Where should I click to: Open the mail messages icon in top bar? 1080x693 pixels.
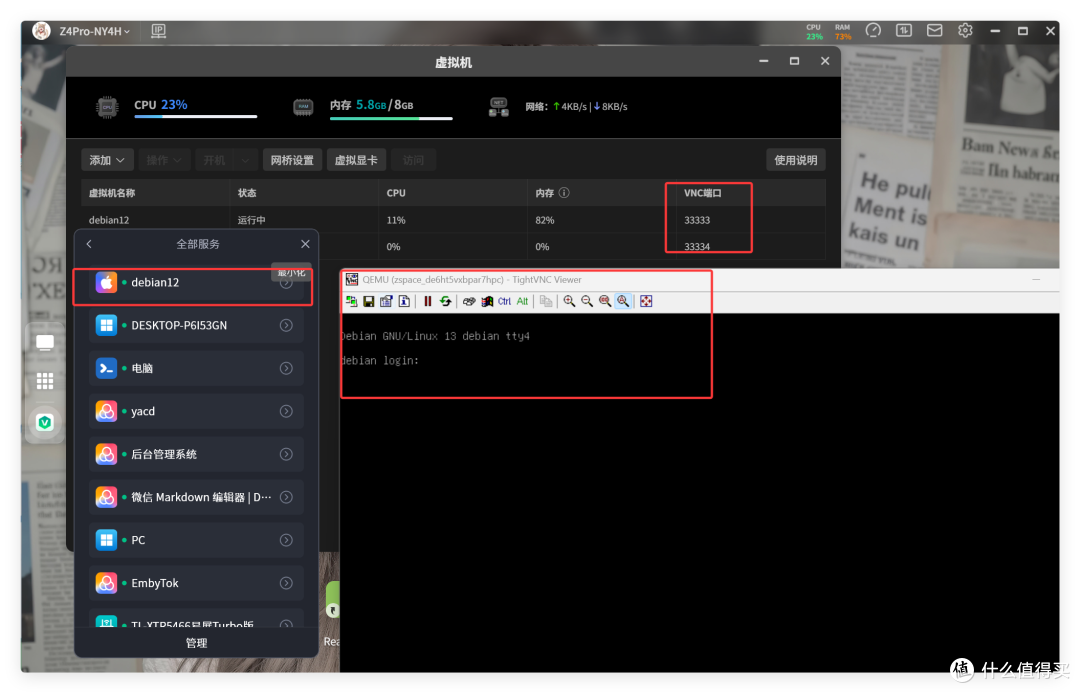(935, 30)
